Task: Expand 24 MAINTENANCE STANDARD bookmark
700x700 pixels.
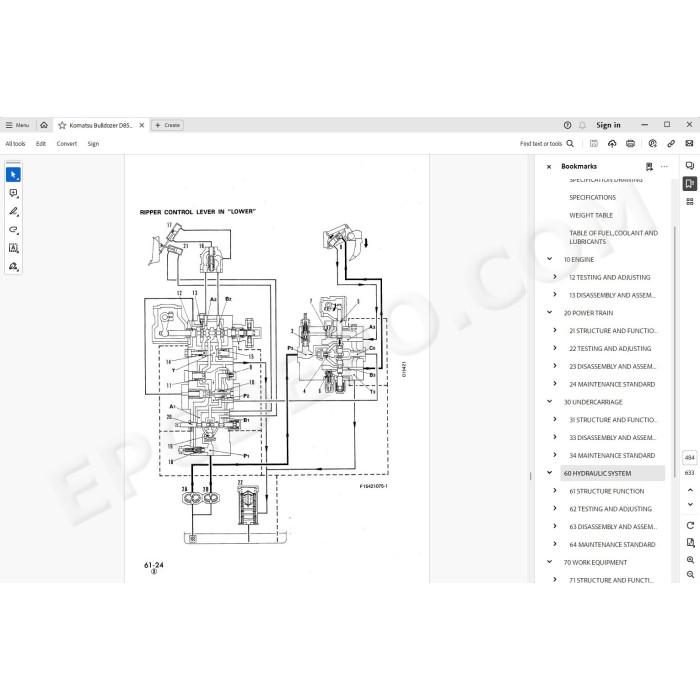Action: tap(555, 384)
